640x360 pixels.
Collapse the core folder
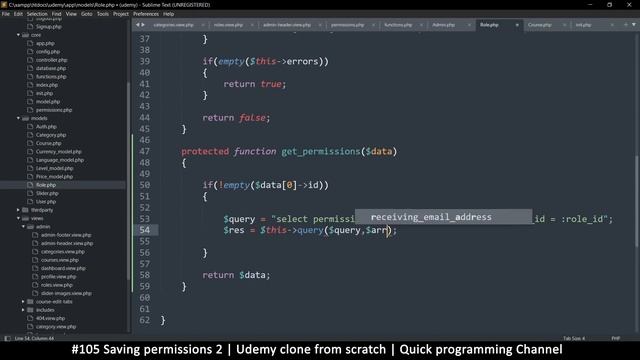click(x=18, y=35)
